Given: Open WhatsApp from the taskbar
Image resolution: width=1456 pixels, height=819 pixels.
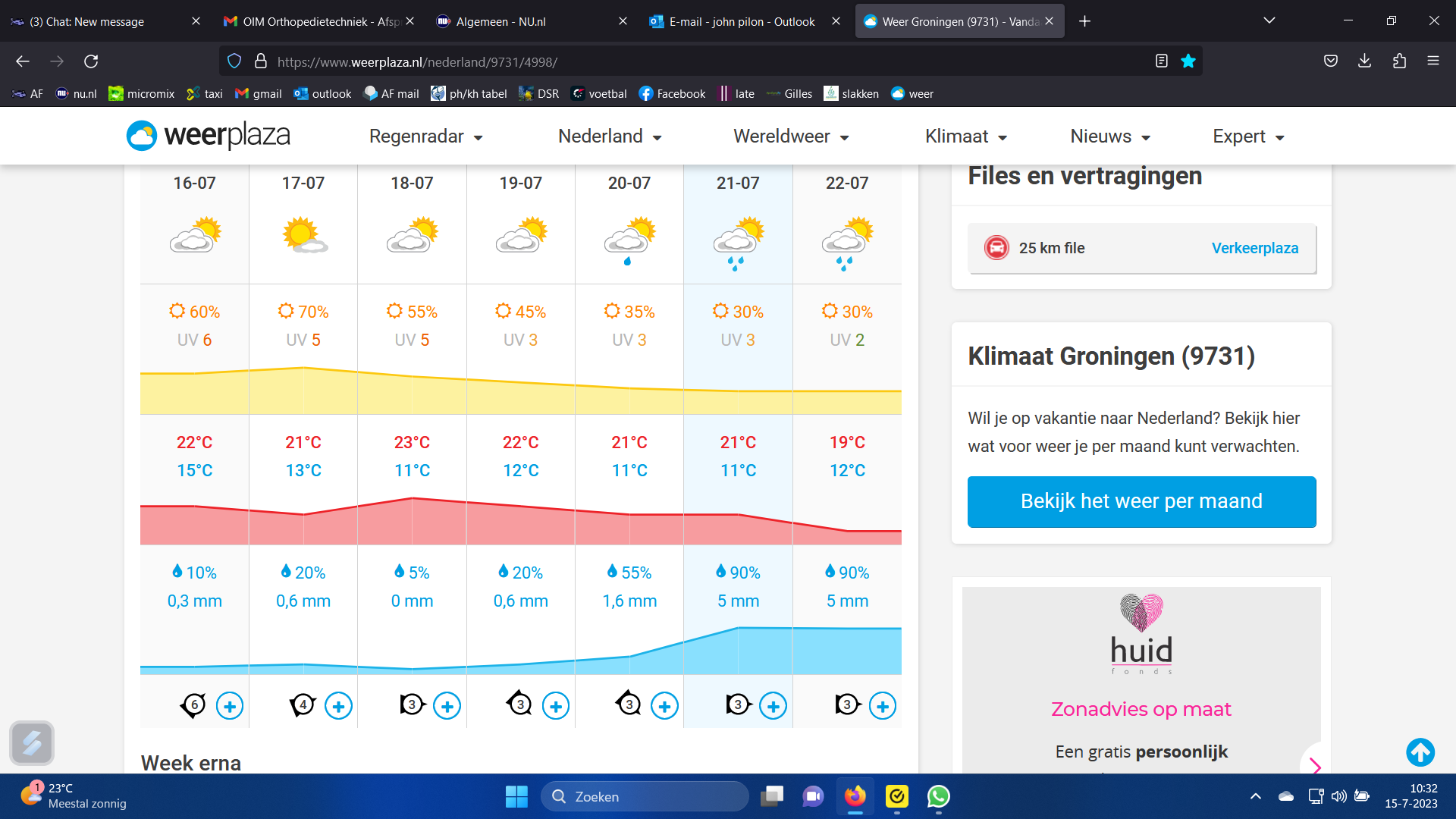Looking at the screenshot, I should pos(938,796).
